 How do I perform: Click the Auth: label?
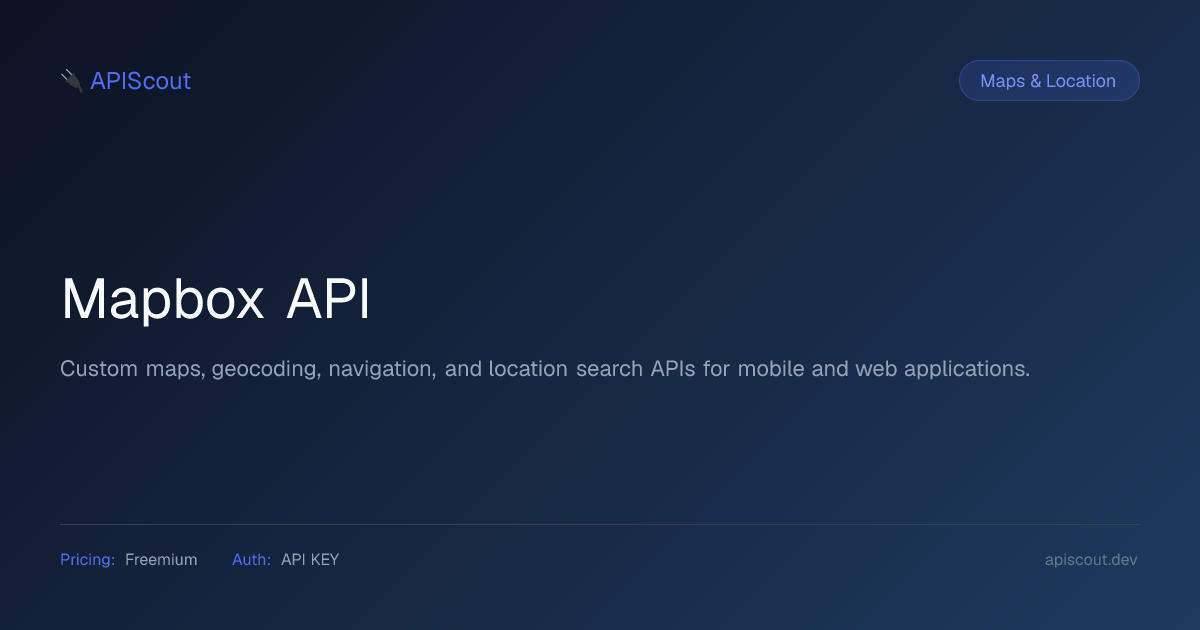click(x=251, y=560)
